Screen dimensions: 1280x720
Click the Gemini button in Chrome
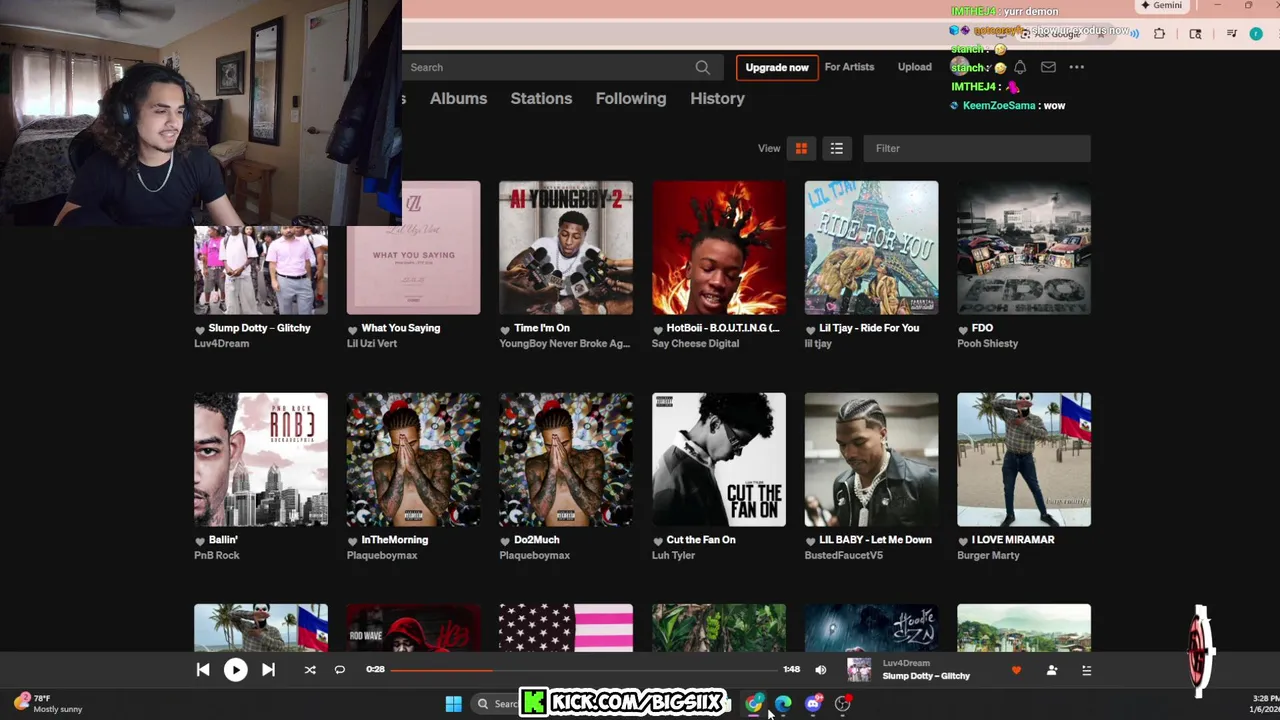click(1161, 6)
